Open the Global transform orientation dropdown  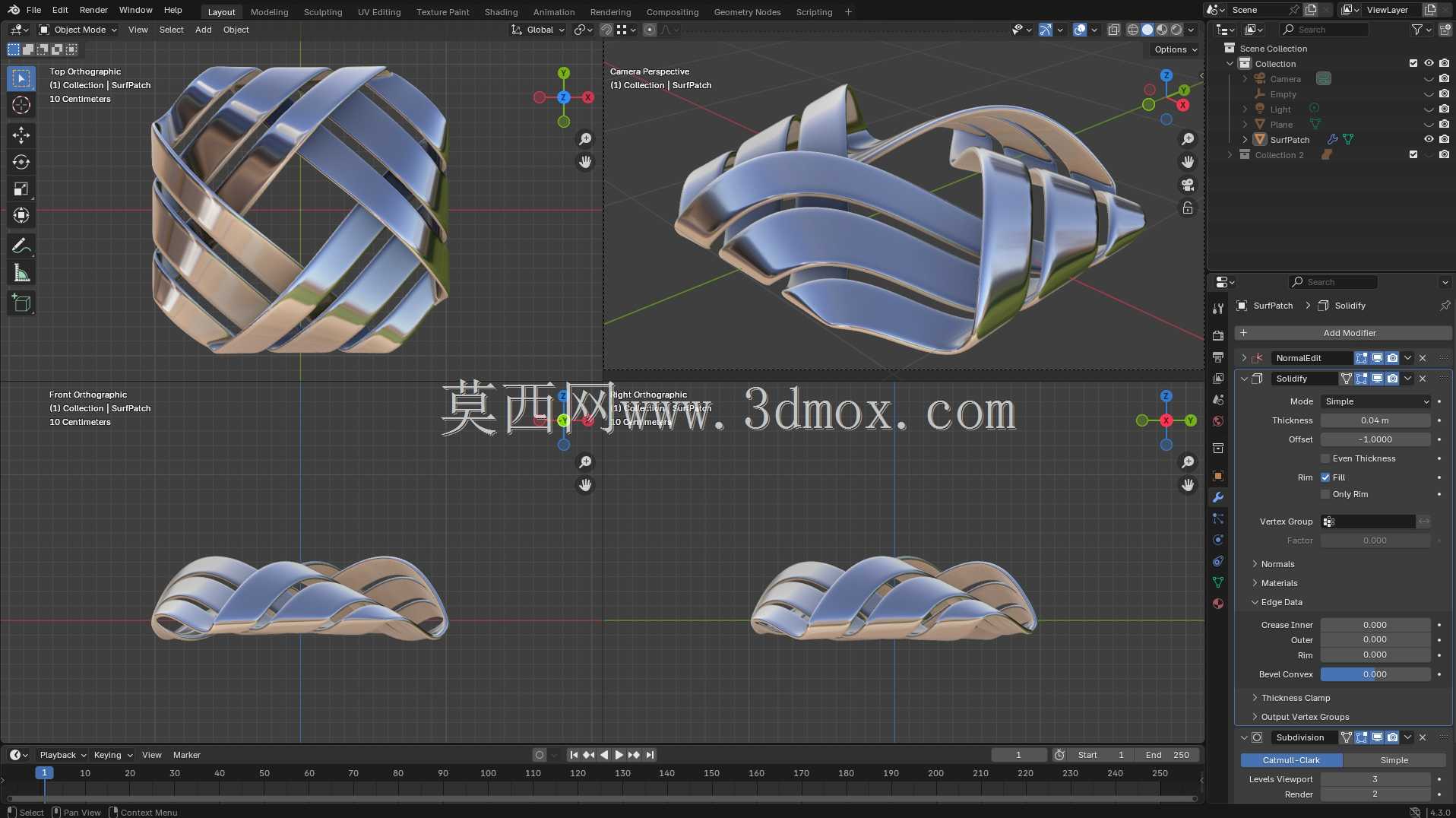click(539, 30)
